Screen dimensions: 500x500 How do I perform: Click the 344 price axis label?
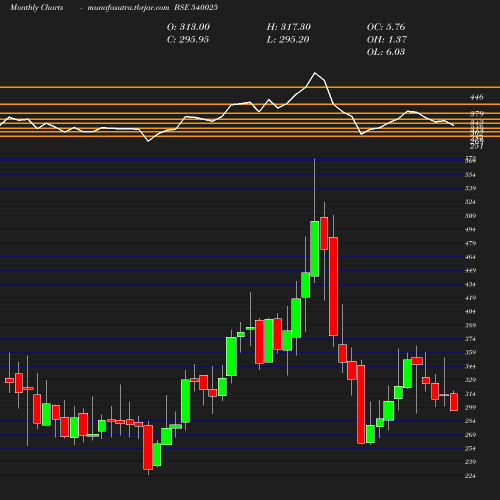click(470, 366)
